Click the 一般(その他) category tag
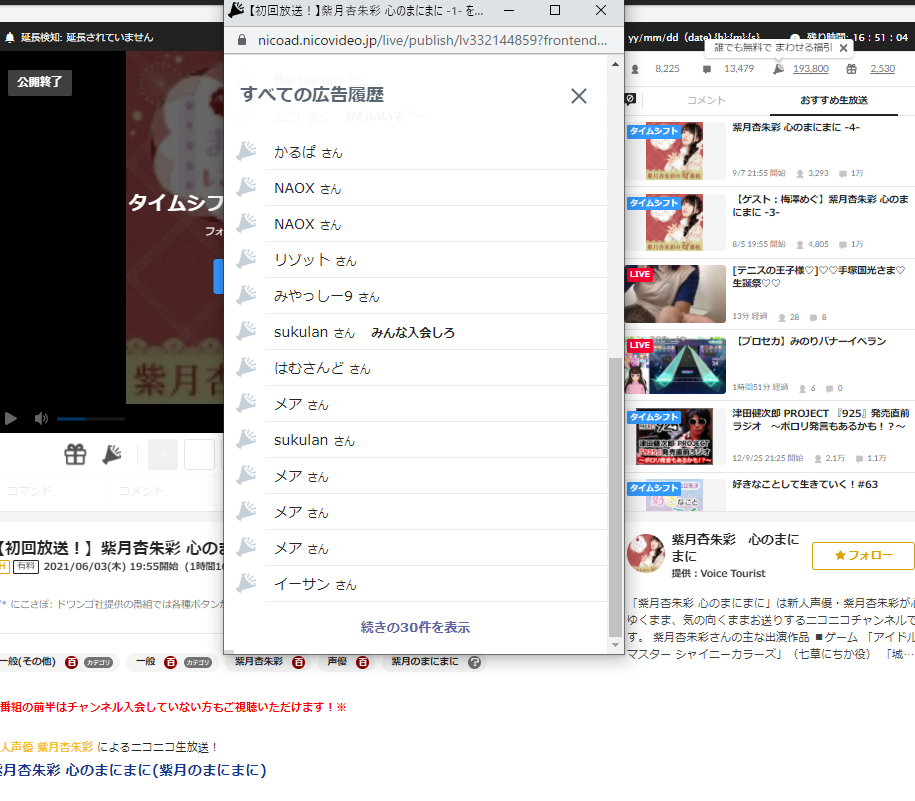This screenshot has width=915, height=801. click(x=27, y=662)
